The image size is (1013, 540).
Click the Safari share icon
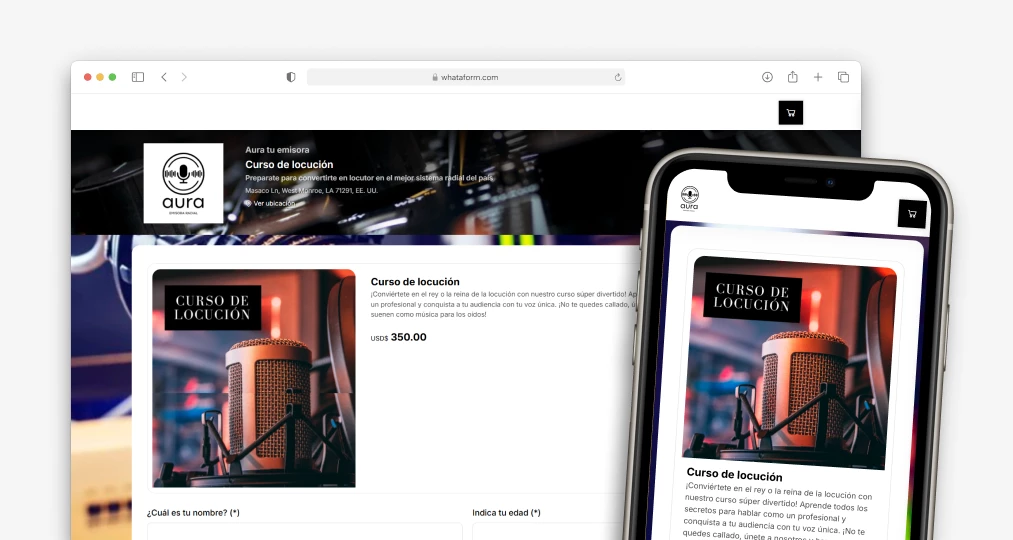click(792, 77)
